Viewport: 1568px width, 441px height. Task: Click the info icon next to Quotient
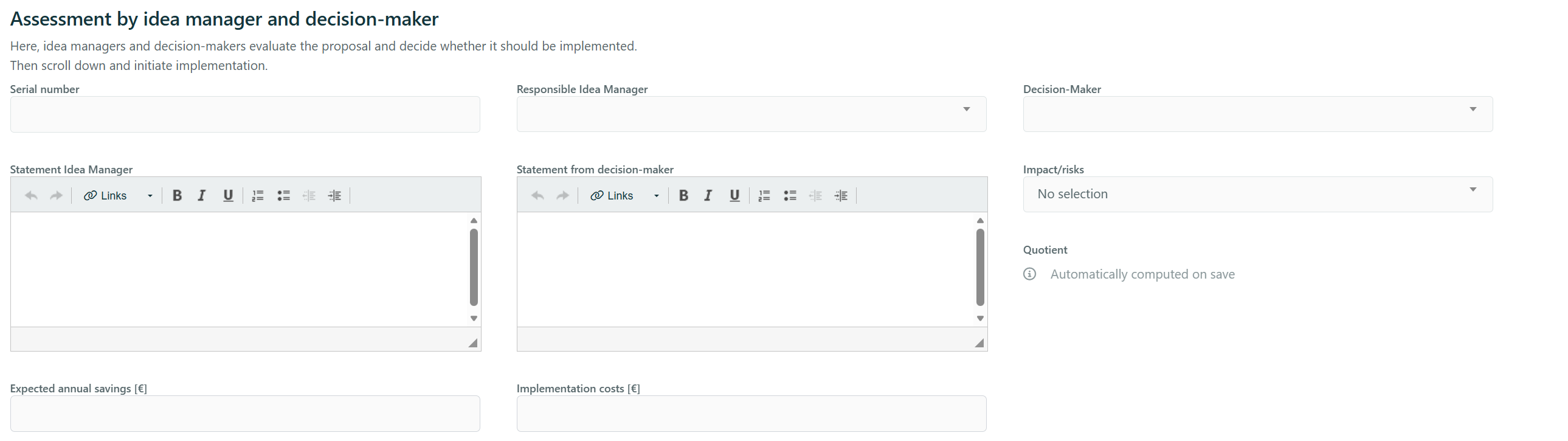pos(1029,274)
